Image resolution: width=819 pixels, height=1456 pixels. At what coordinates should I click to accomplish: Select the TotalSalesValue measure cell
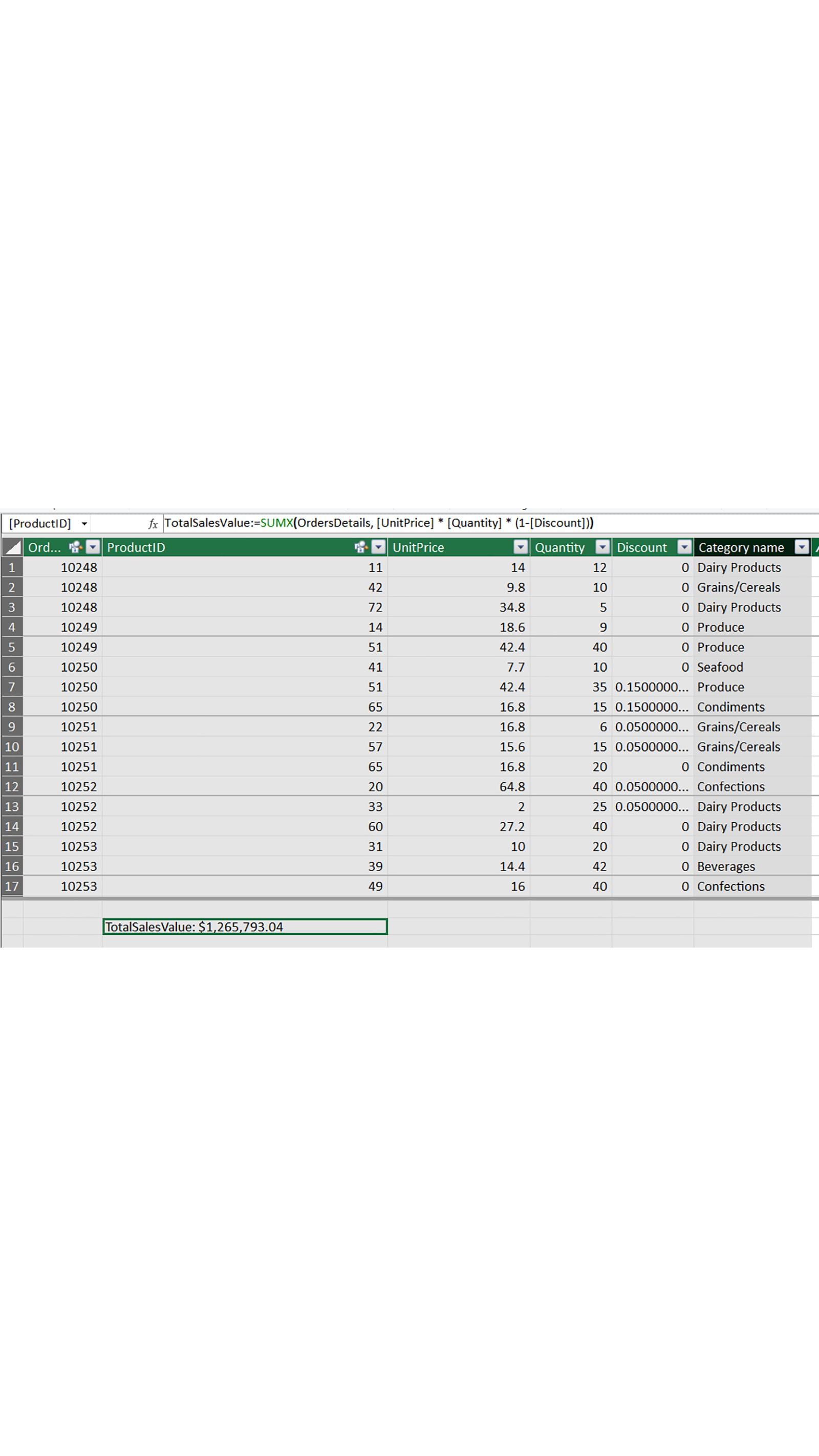coord(245,927)
